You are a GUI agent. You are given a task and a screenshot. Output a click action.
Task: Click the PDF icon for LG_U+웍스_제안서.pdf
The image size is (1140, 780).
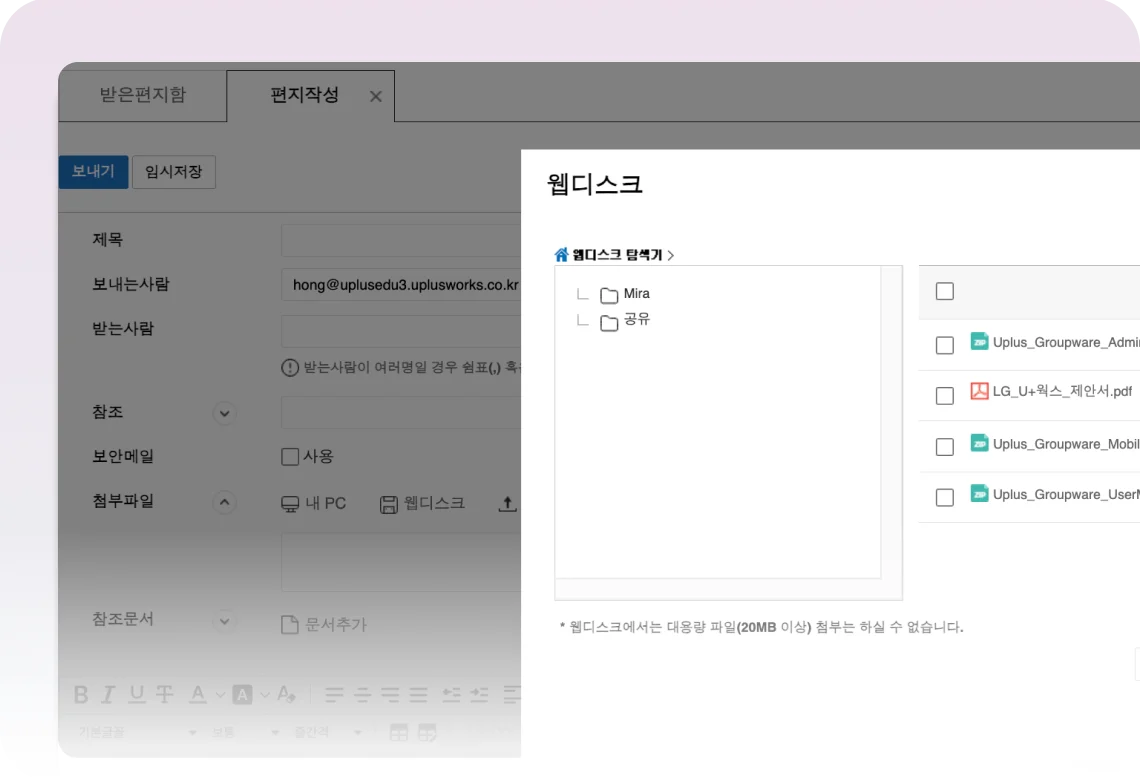tap(979, 391)
